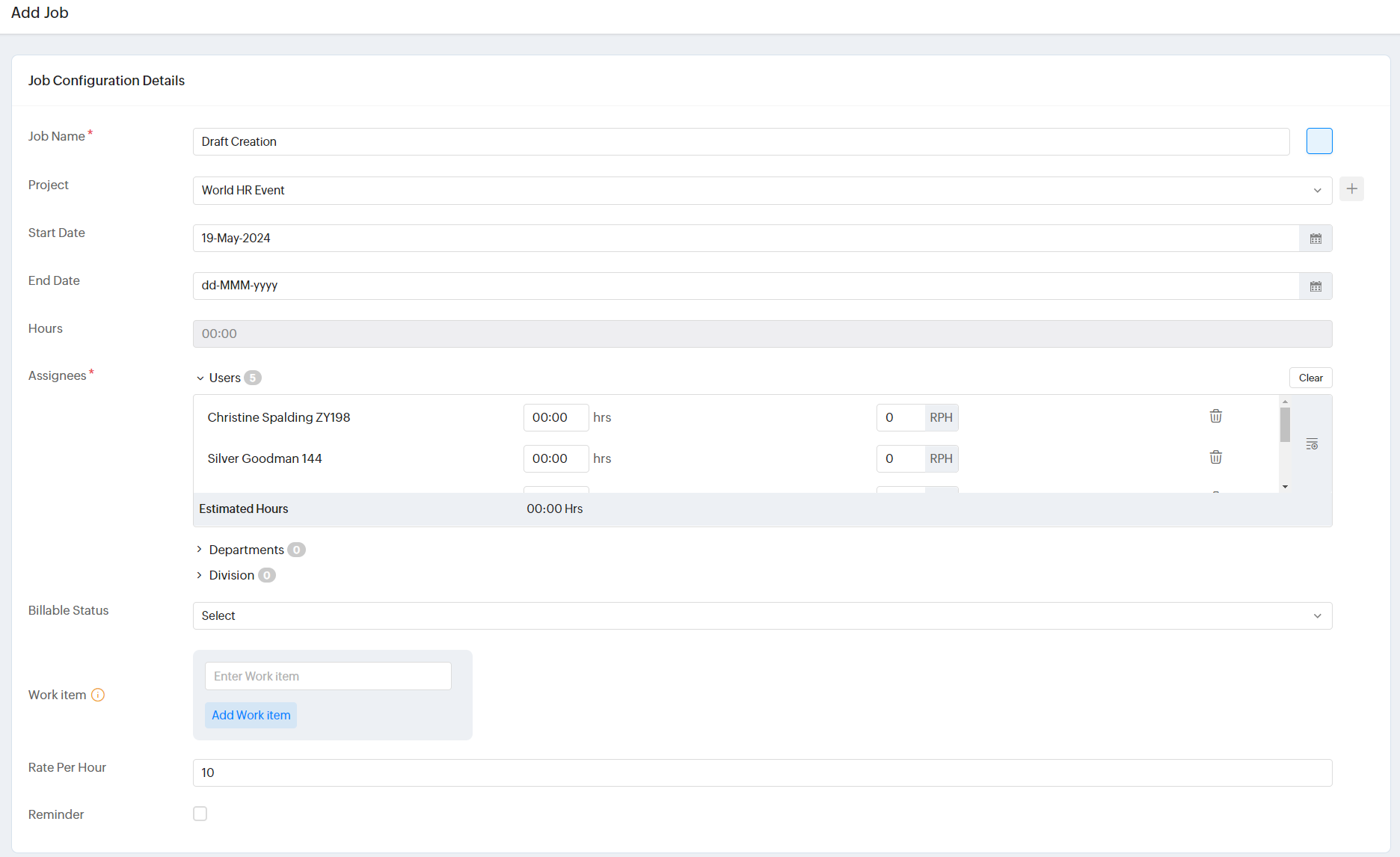Click the plus icon to add project

(x=1351, y=189)
